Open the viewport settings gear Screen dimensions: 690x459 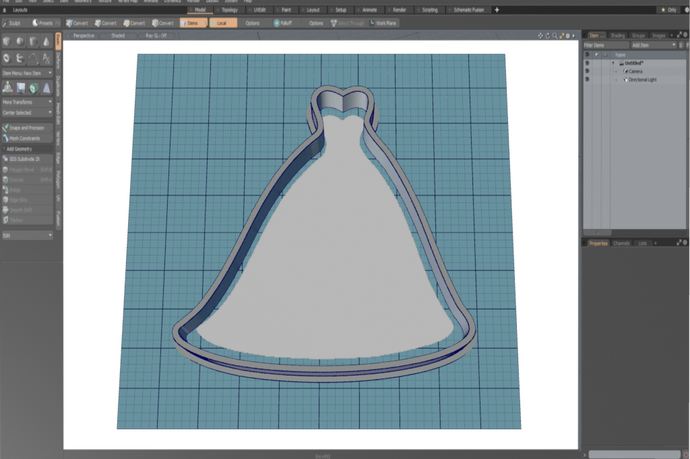coord(568,36)
